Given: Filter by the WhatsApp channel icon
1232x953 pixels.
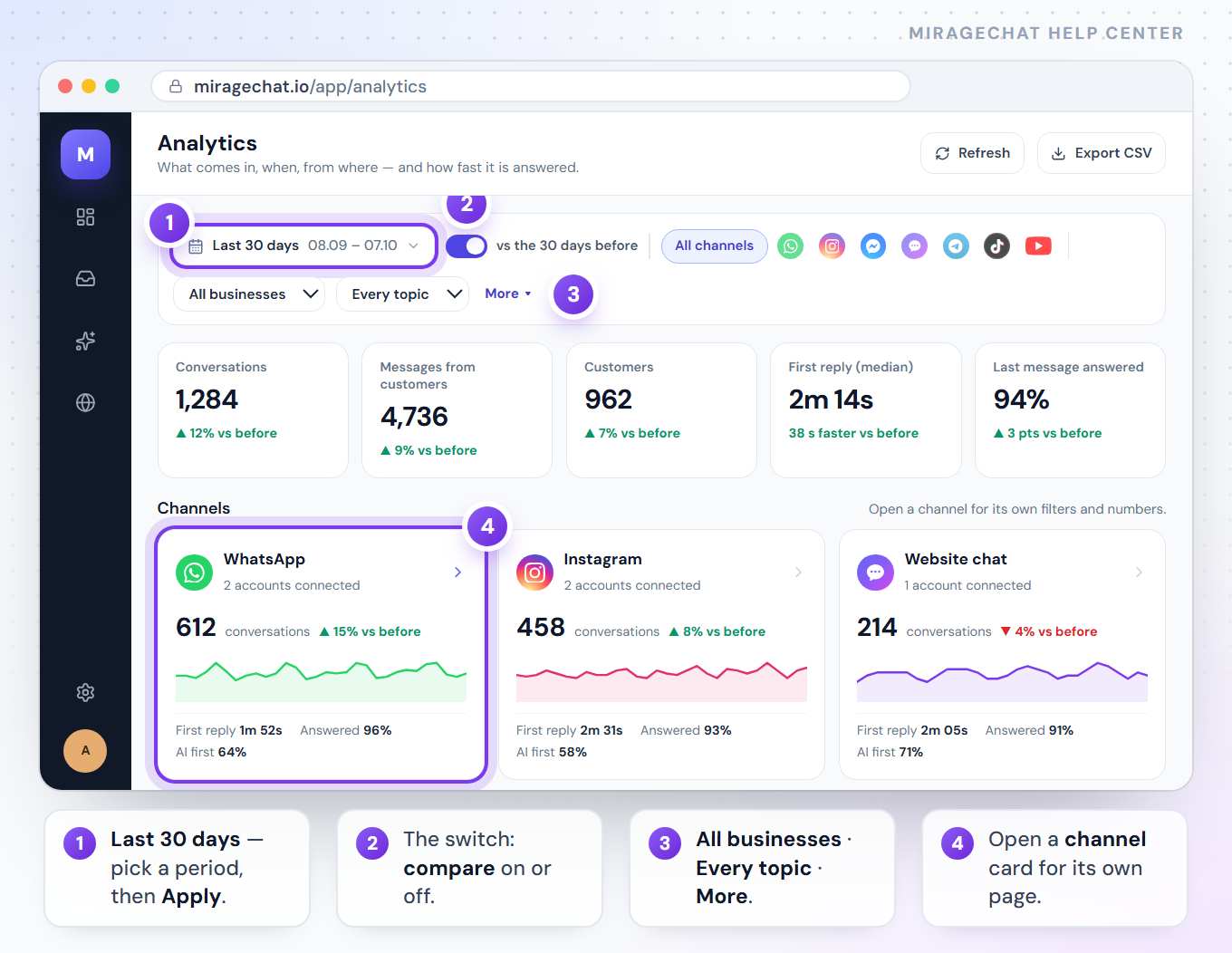Looking at the screenshot, I should [791, 245].
